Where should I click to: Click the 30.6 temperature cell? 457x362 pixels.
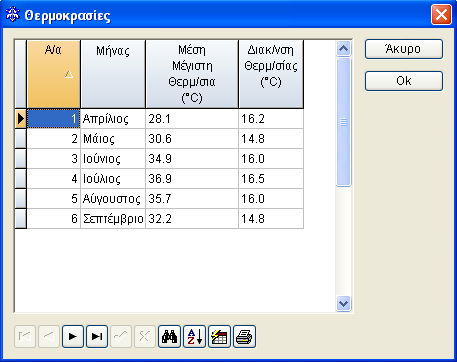pos(192,139)
